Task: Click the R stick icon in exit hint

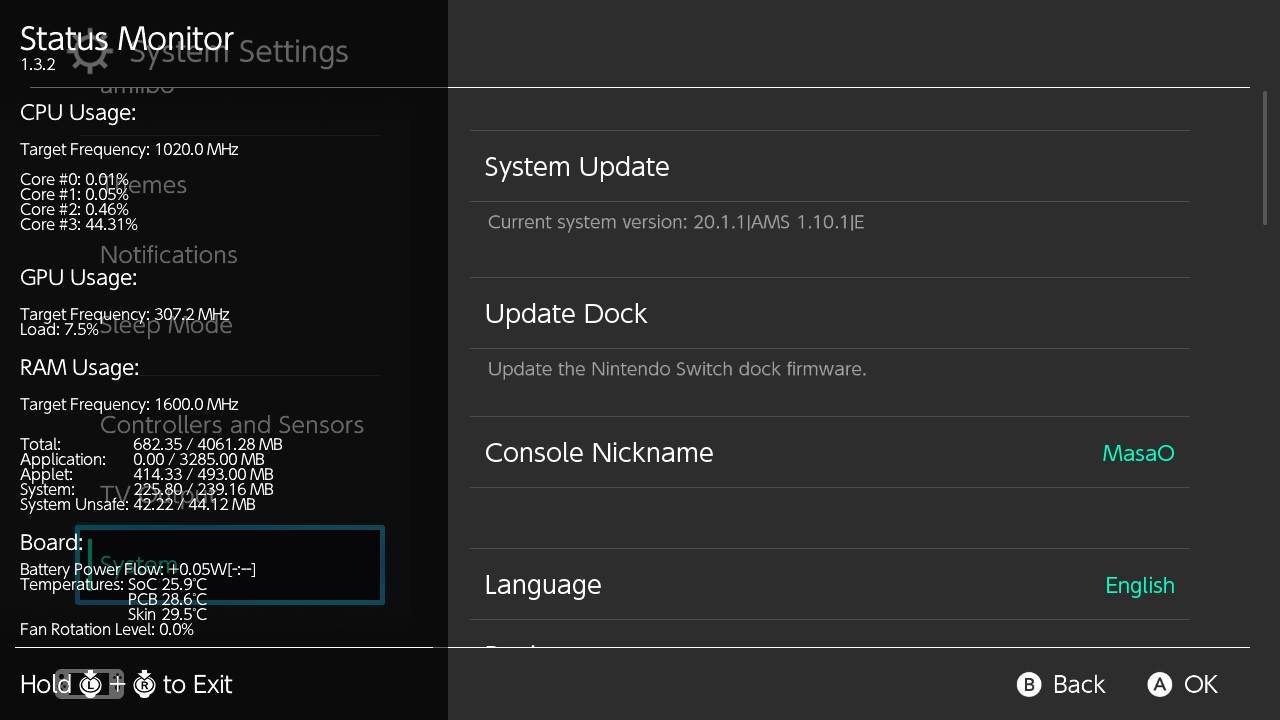Action: click(144, 684)
